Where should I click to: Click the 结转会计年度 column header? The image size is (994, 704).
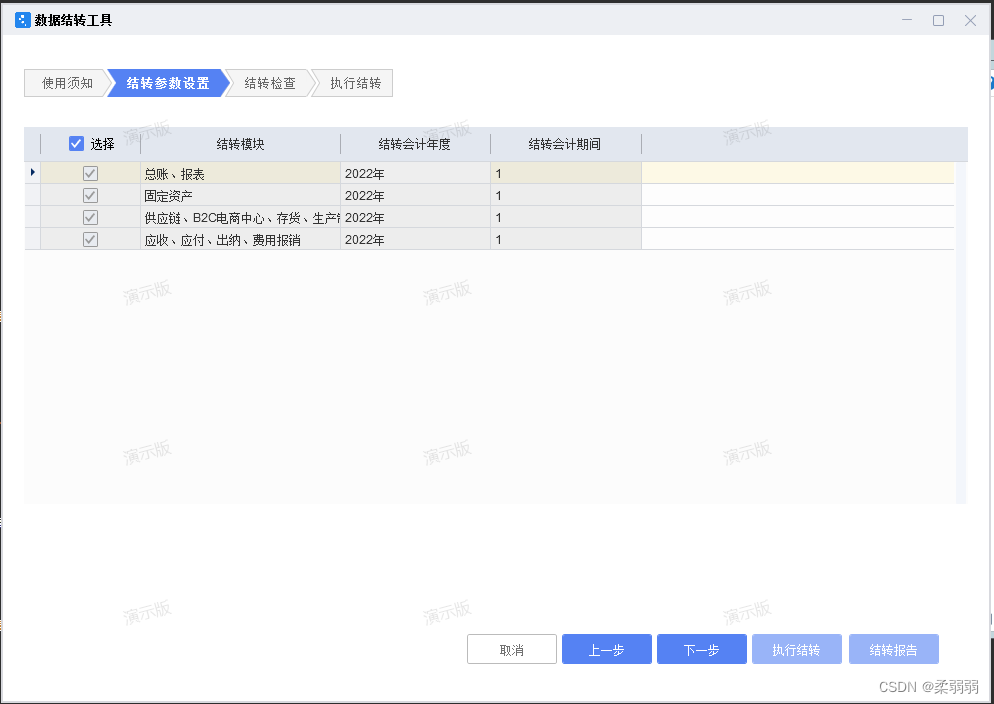coord(414,143)
